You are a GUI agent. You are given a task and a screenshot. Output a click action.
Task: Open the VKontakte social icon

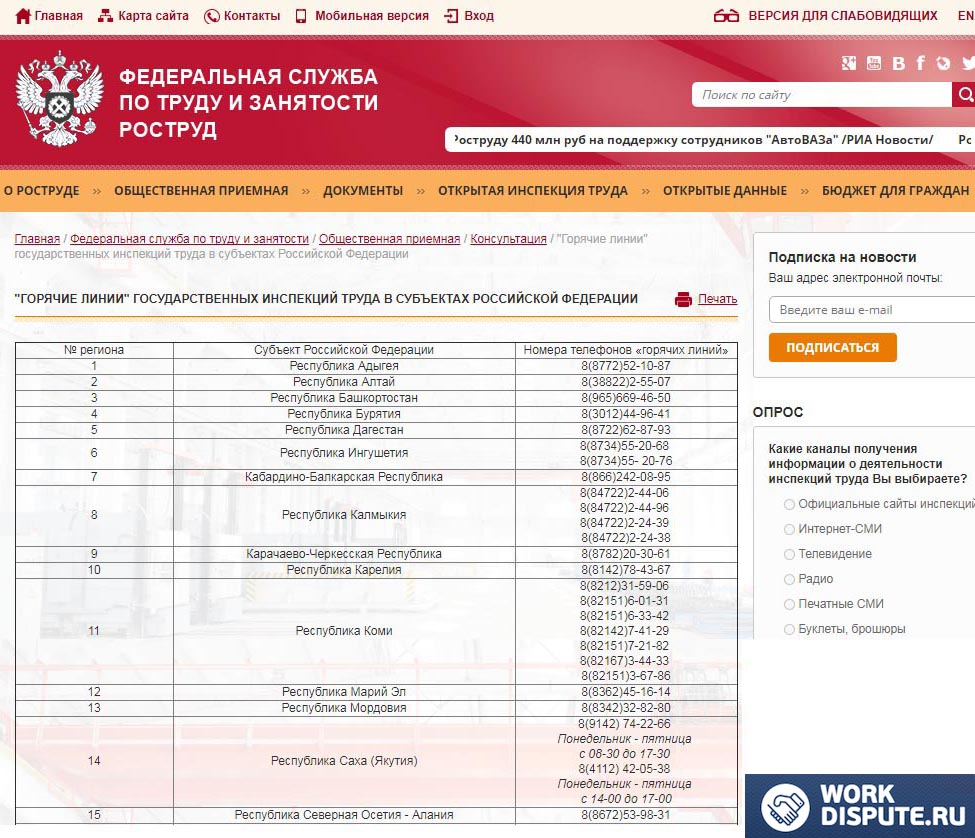point(899,63)
